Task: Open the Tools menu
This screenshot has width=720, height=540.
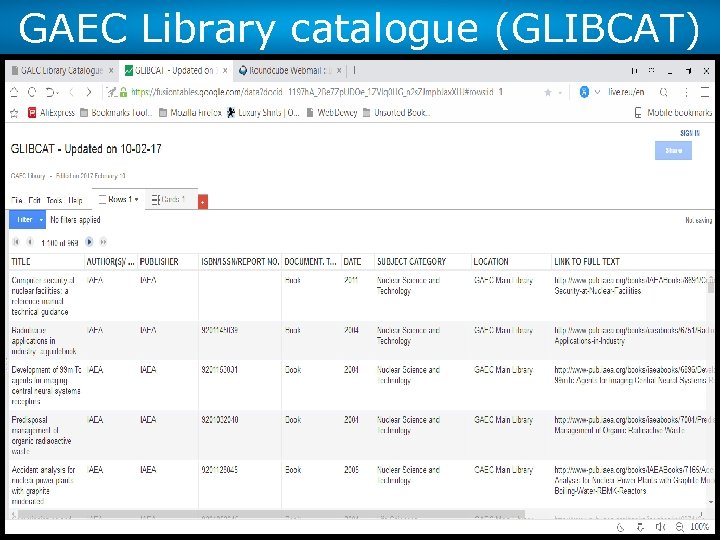Action: 54,201
